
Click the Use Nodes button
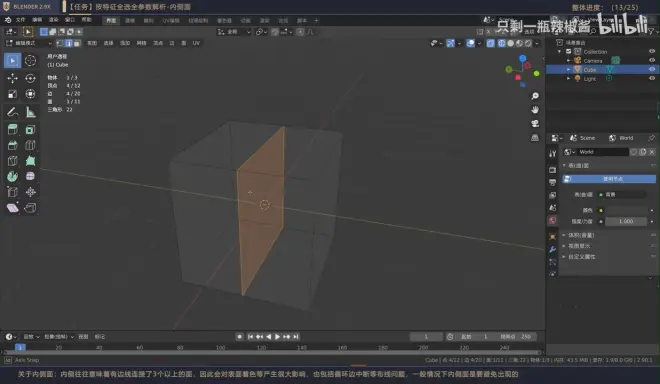(609, 179)
